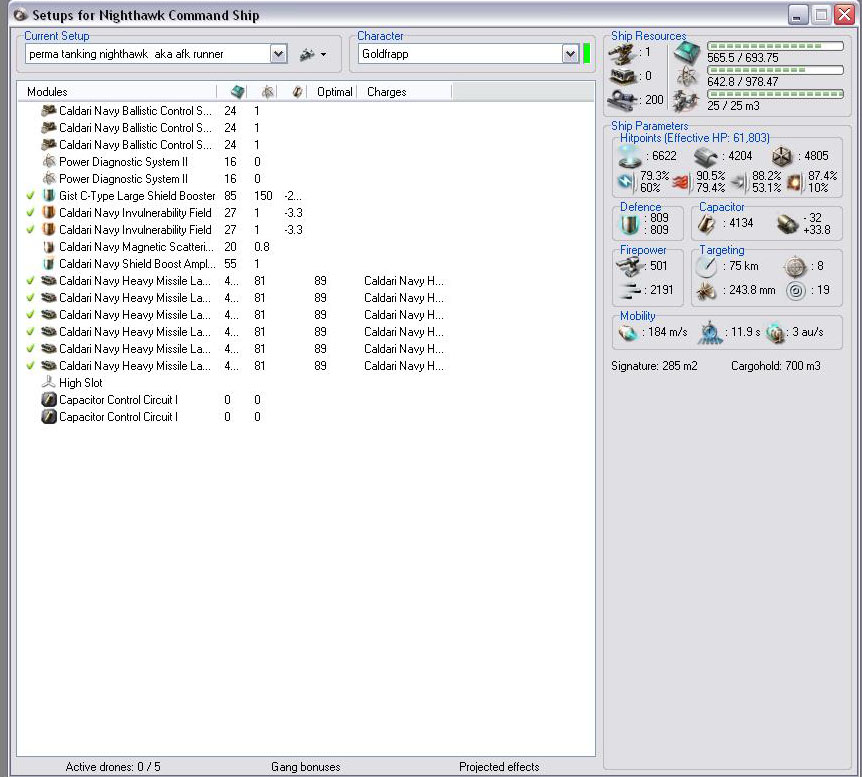The height and width of the screenshot is (777, 862).
Task: Click the green skill status indicator
Action: 586,54
